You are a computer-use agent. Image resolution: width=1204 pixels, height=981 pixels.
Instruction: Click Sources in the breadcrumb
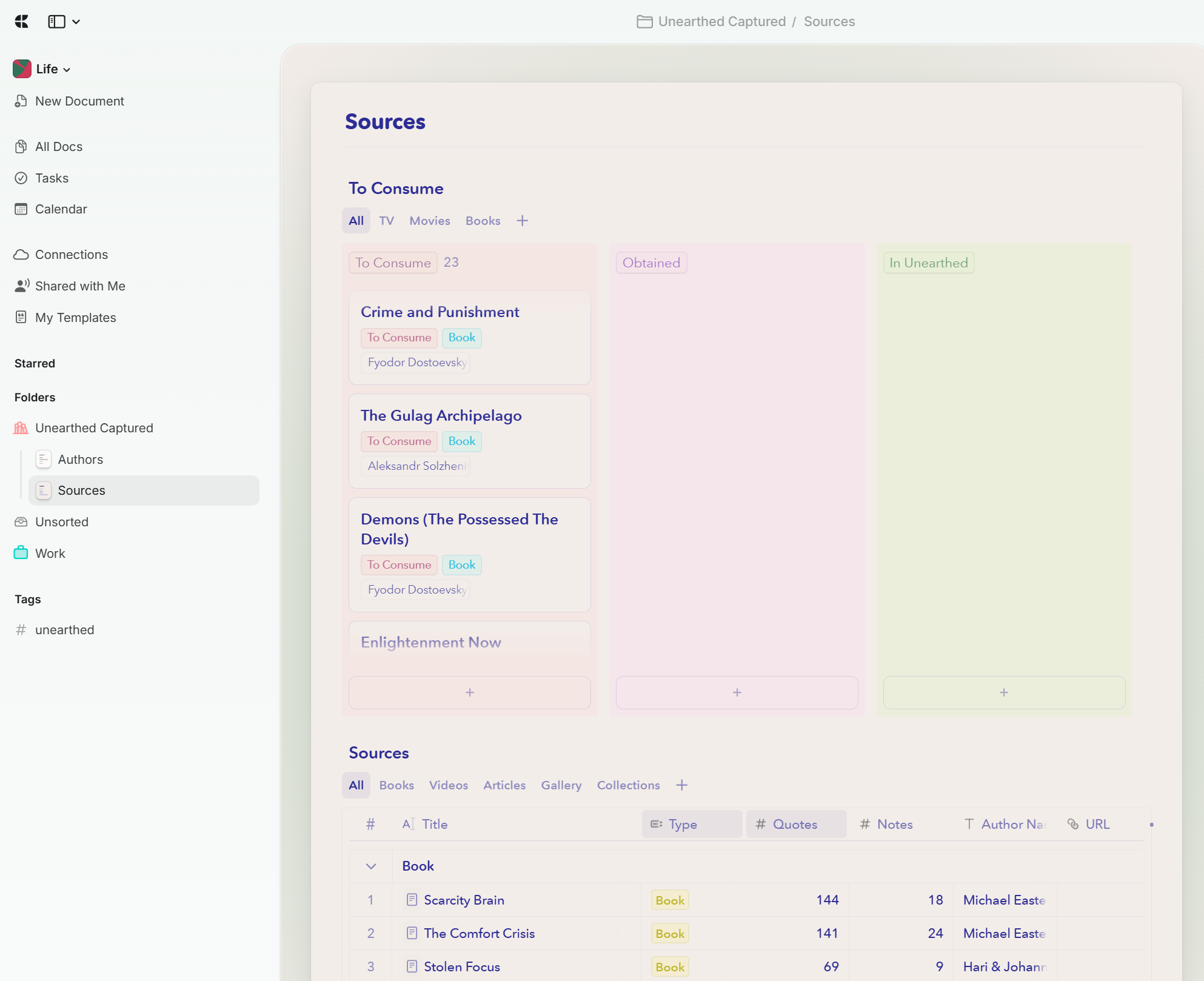(x=829, y=22)
